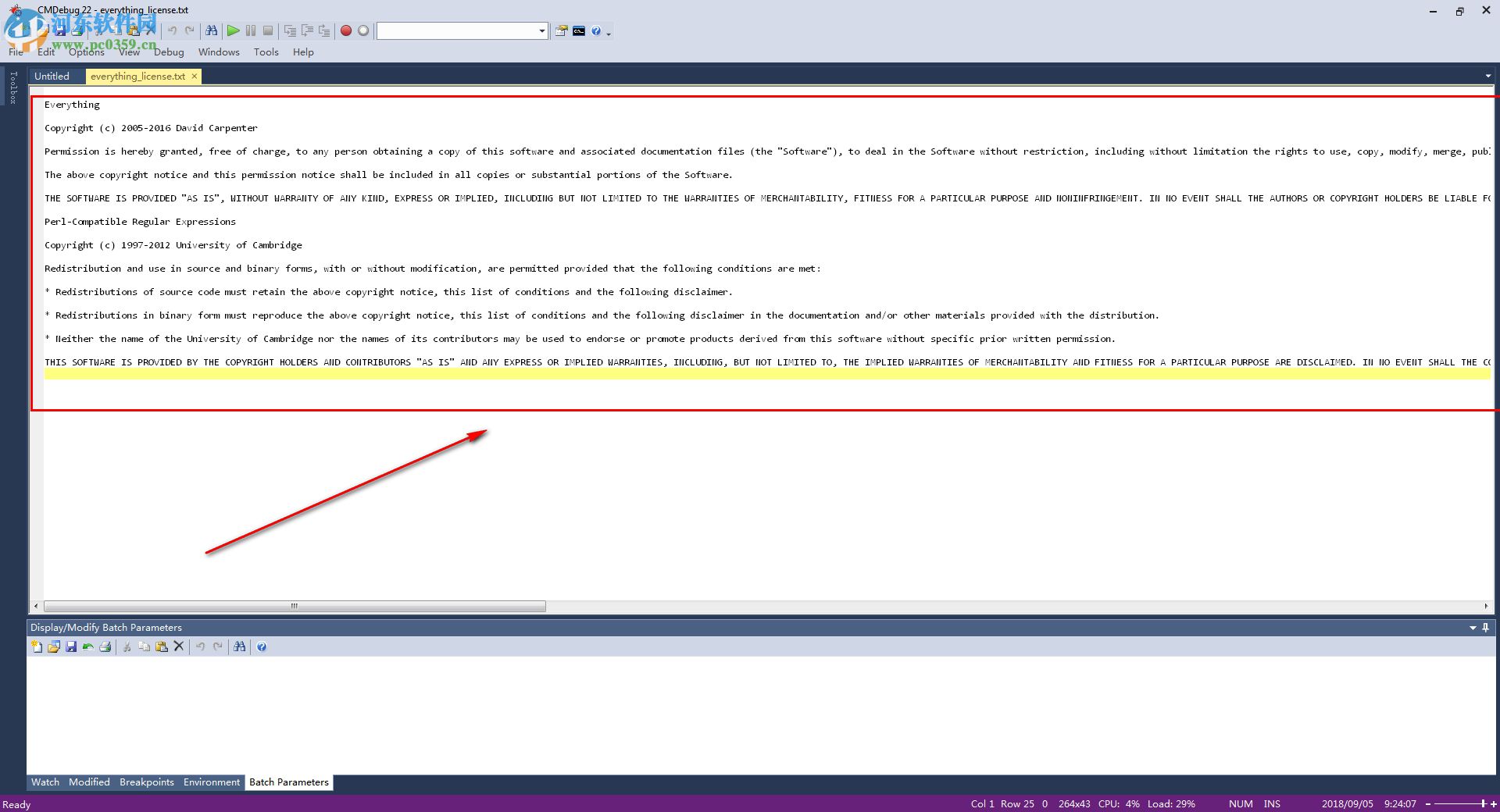Open the Debug menu
Screen dimensions: 1500x812
tap(169, 52)
